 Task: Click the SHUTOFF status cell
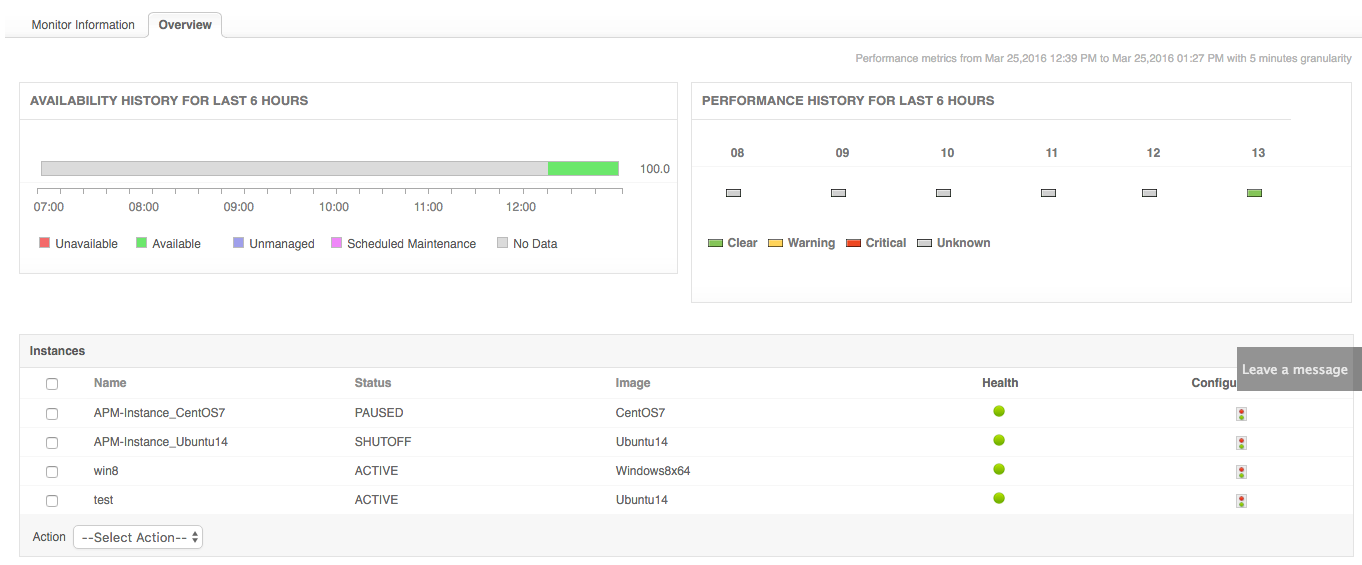[383, 442]
